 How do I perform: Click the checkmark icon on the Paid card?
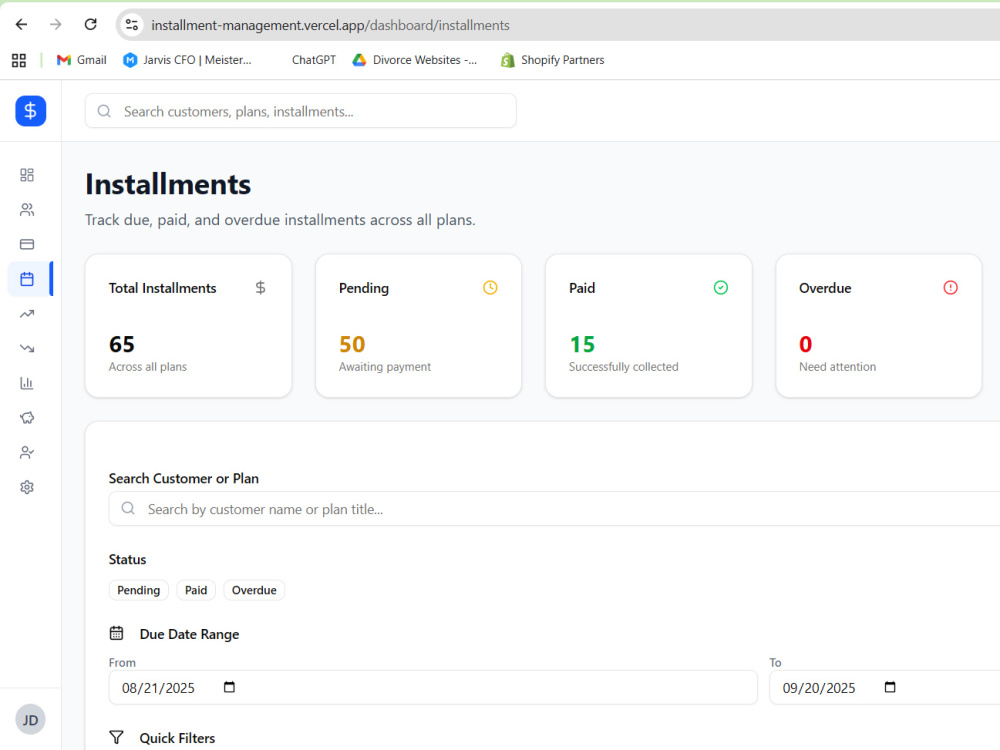point(721,288)
